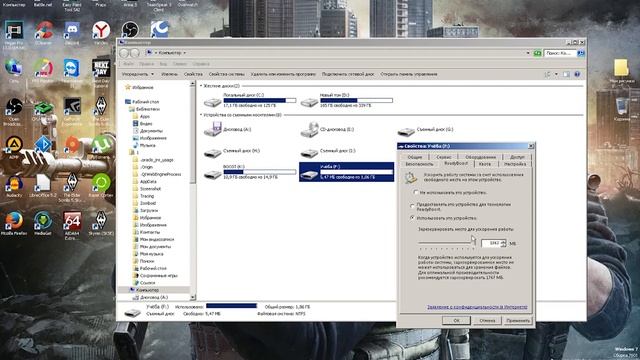640x360 pixels.
Task: Switch to the Security tab in Properties
Action: (x=419, y=164)
